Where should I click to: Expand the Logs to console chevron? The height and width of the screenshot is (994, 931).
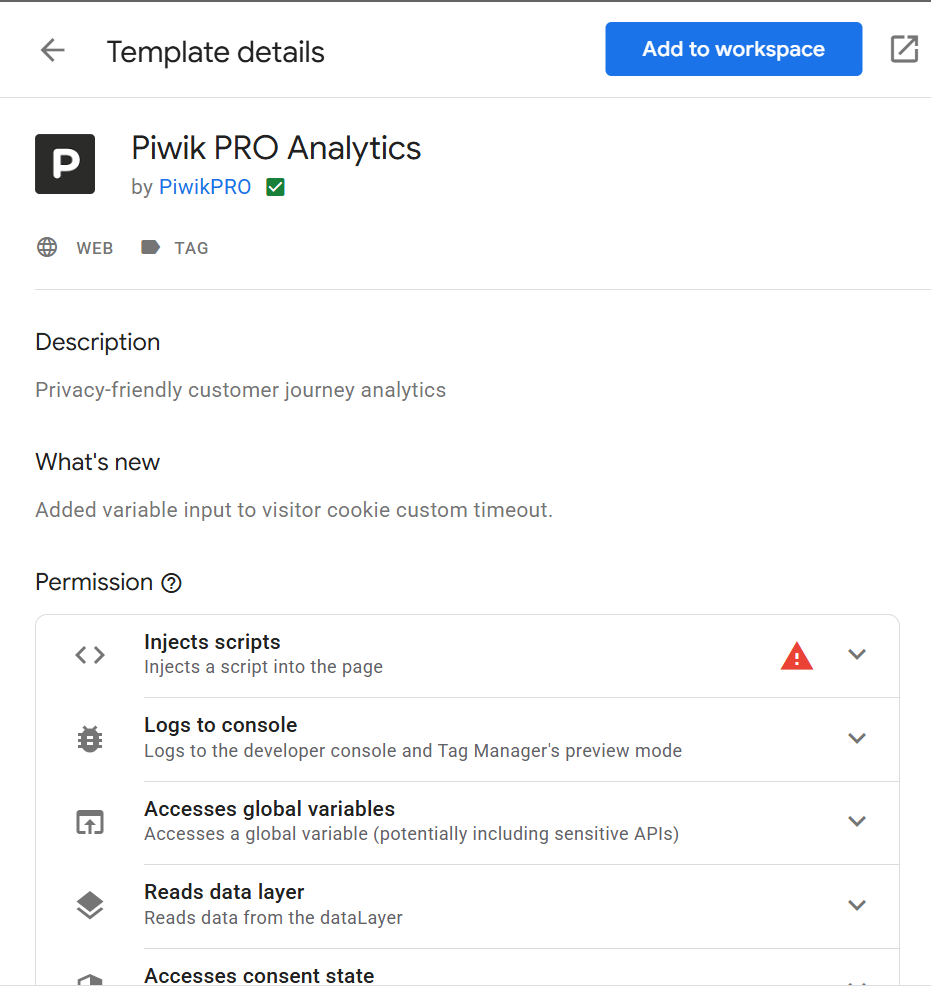857,738
